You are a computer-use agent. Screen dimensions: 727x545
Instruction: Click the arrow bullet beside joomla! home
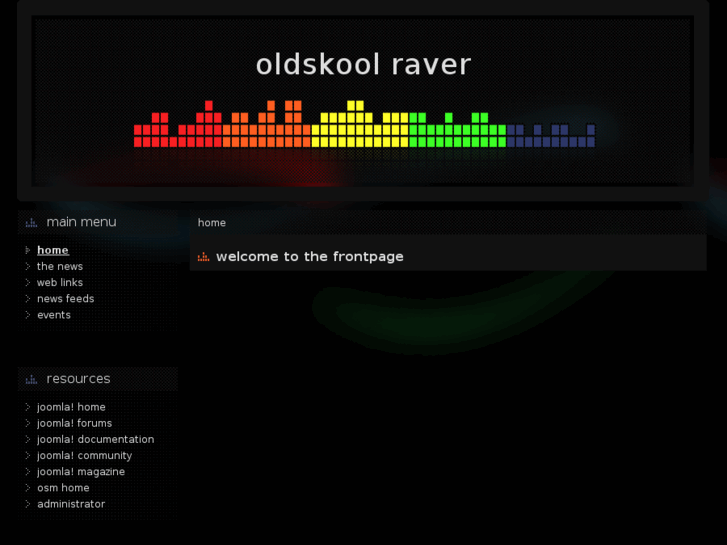[x=27, y=407]
